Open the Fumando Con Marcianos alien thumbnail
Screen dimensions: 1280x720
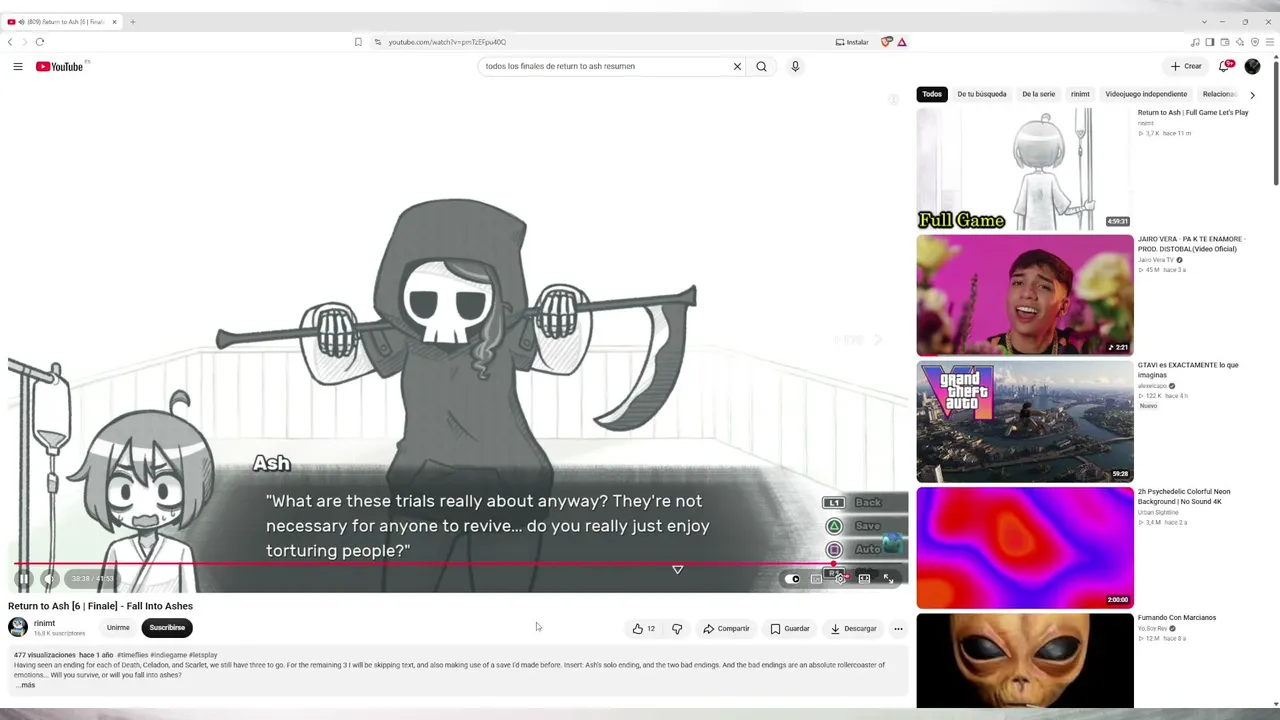pos(1025,661)
